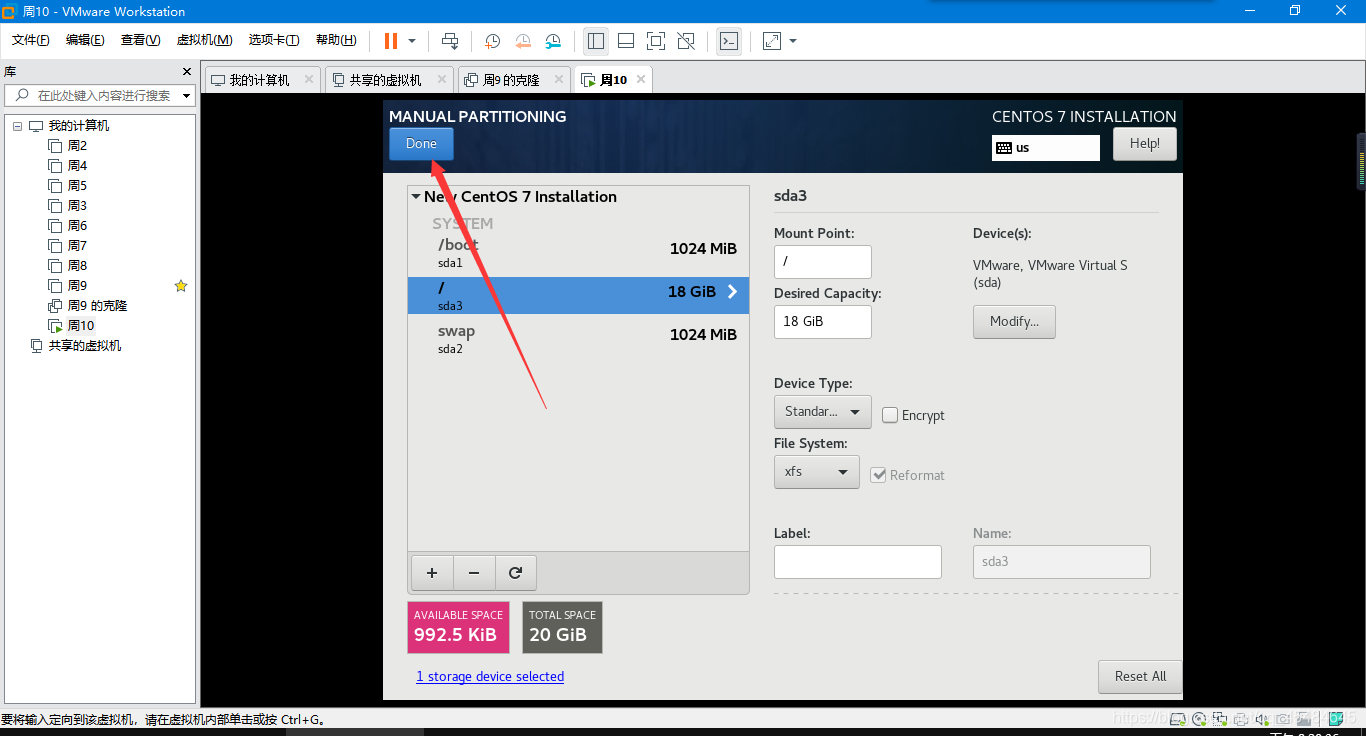The image size is (1366, 736).
Task: Toggle the library sidebar view icon
Action: [596, 41]
